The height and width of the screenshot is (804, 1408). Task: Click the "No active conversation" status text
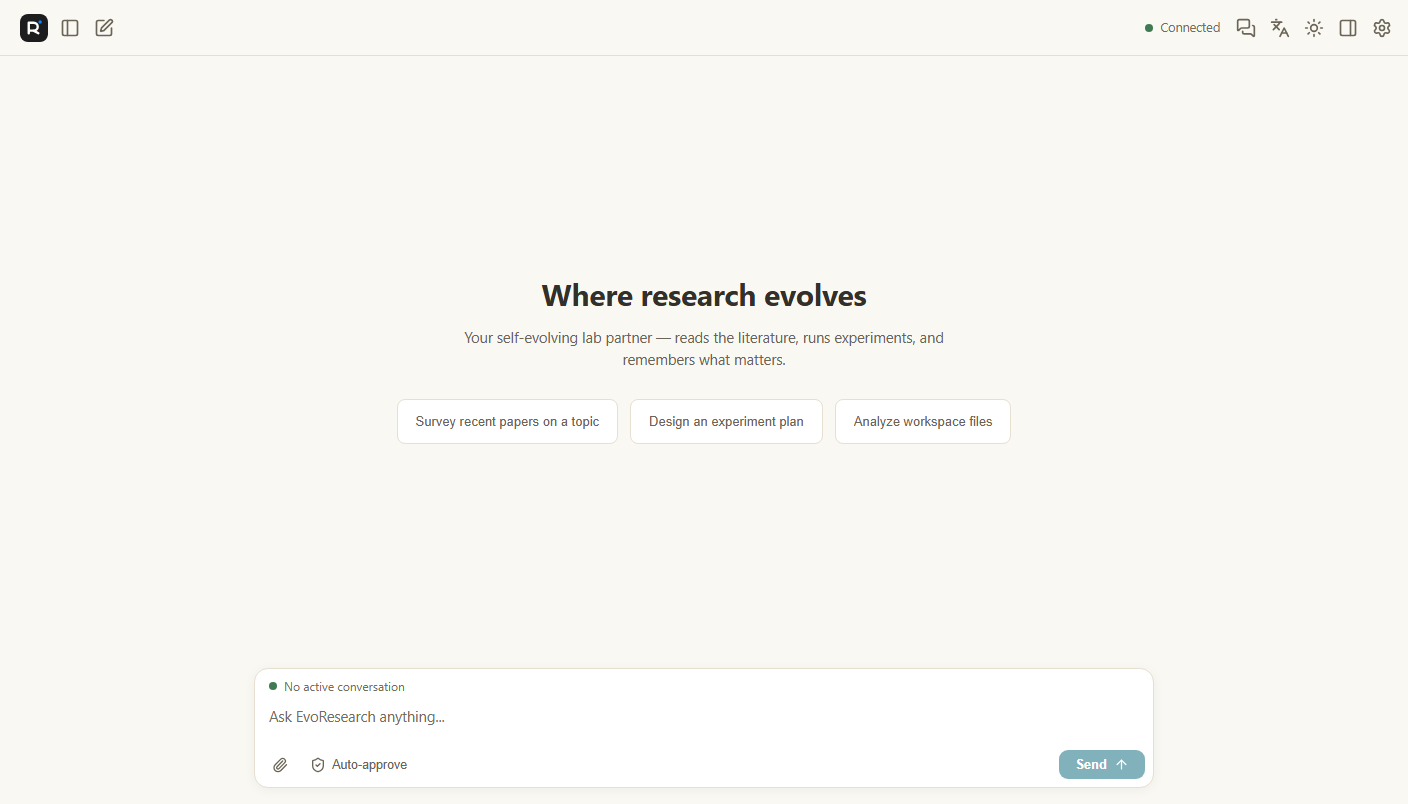344,687
